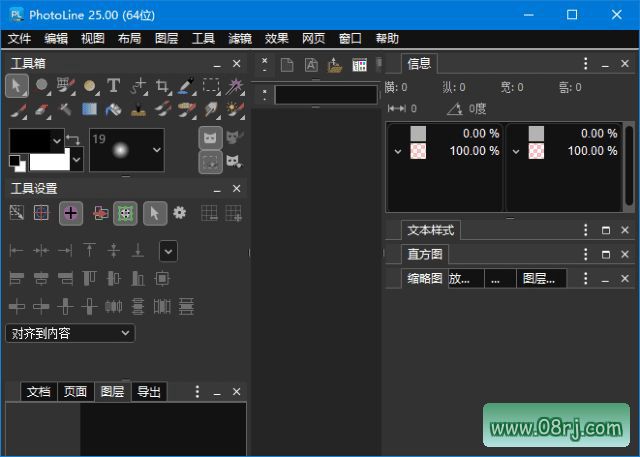Screen dimensions: 640x457
Task: Toggle the green square handles button
Action: click(x=125, y=213)
